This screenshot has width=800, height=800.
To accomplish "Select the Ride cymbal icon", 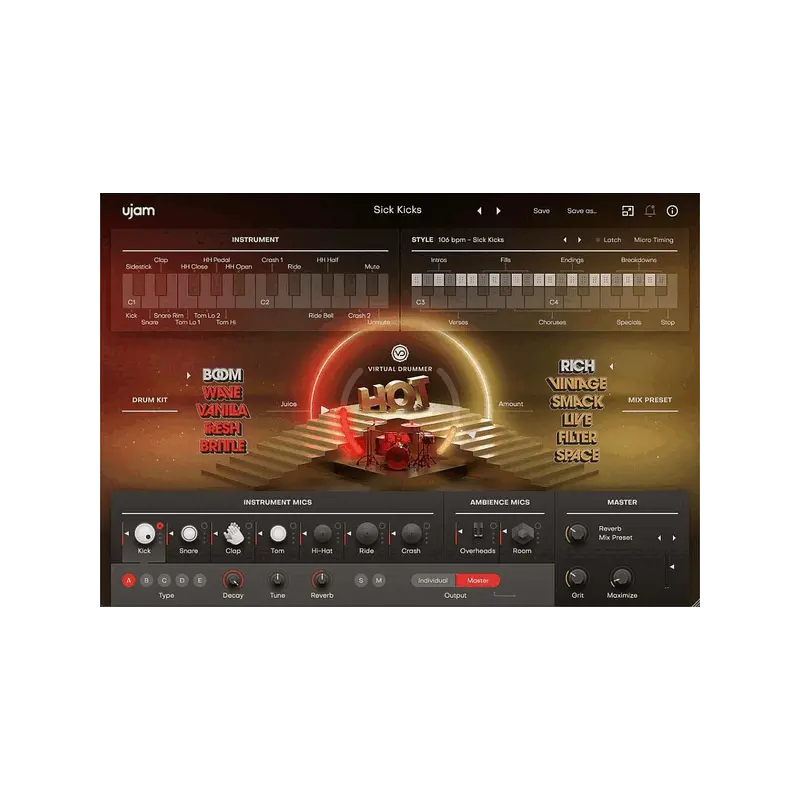I will tap(367, 534).
